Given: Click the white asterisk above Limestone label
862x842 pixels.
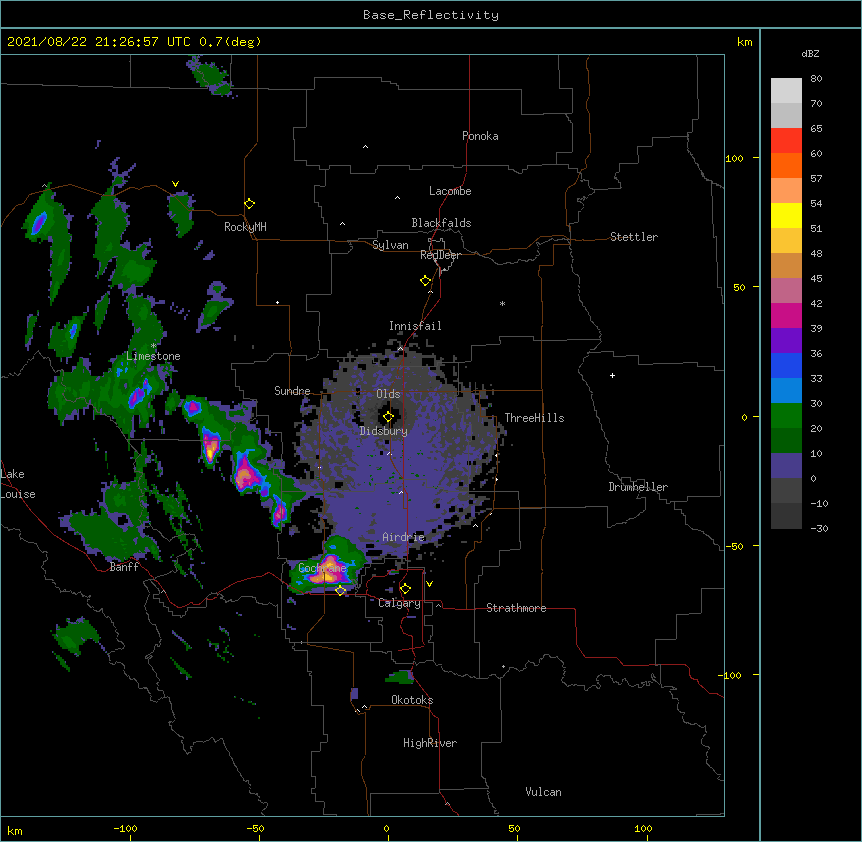Looking at the screenshot, I should 153,346.
